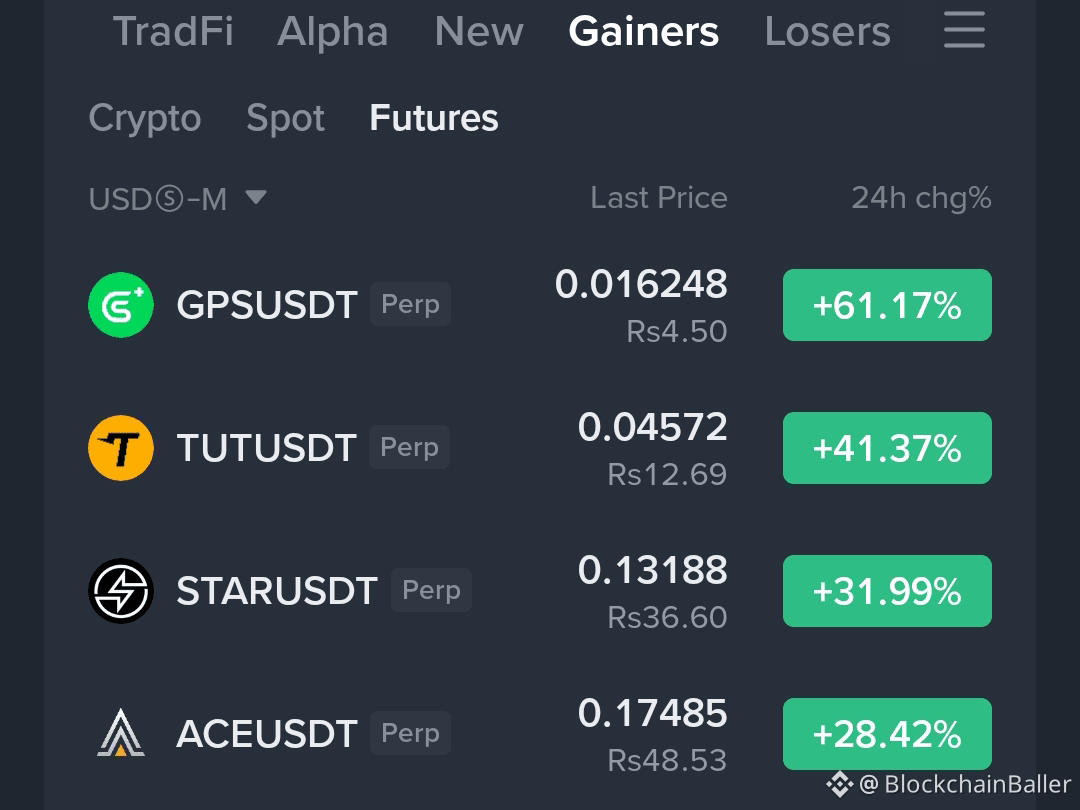Screen dimensions: 1080x810
Task: Open the New listings tab
Action: 479,31
